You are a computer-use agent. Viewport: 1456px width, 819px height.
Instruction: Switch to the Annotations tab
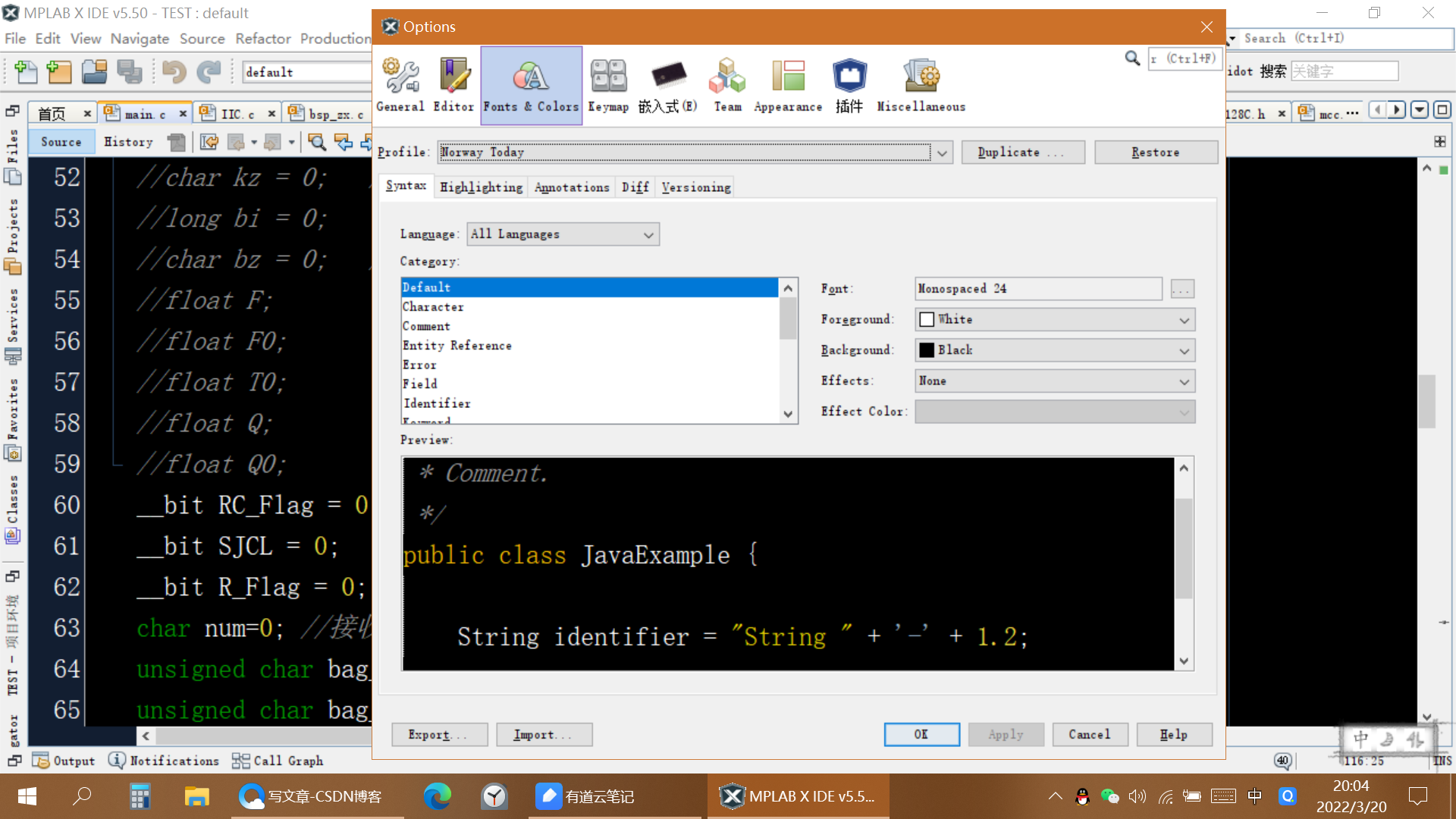coord(572,187)
